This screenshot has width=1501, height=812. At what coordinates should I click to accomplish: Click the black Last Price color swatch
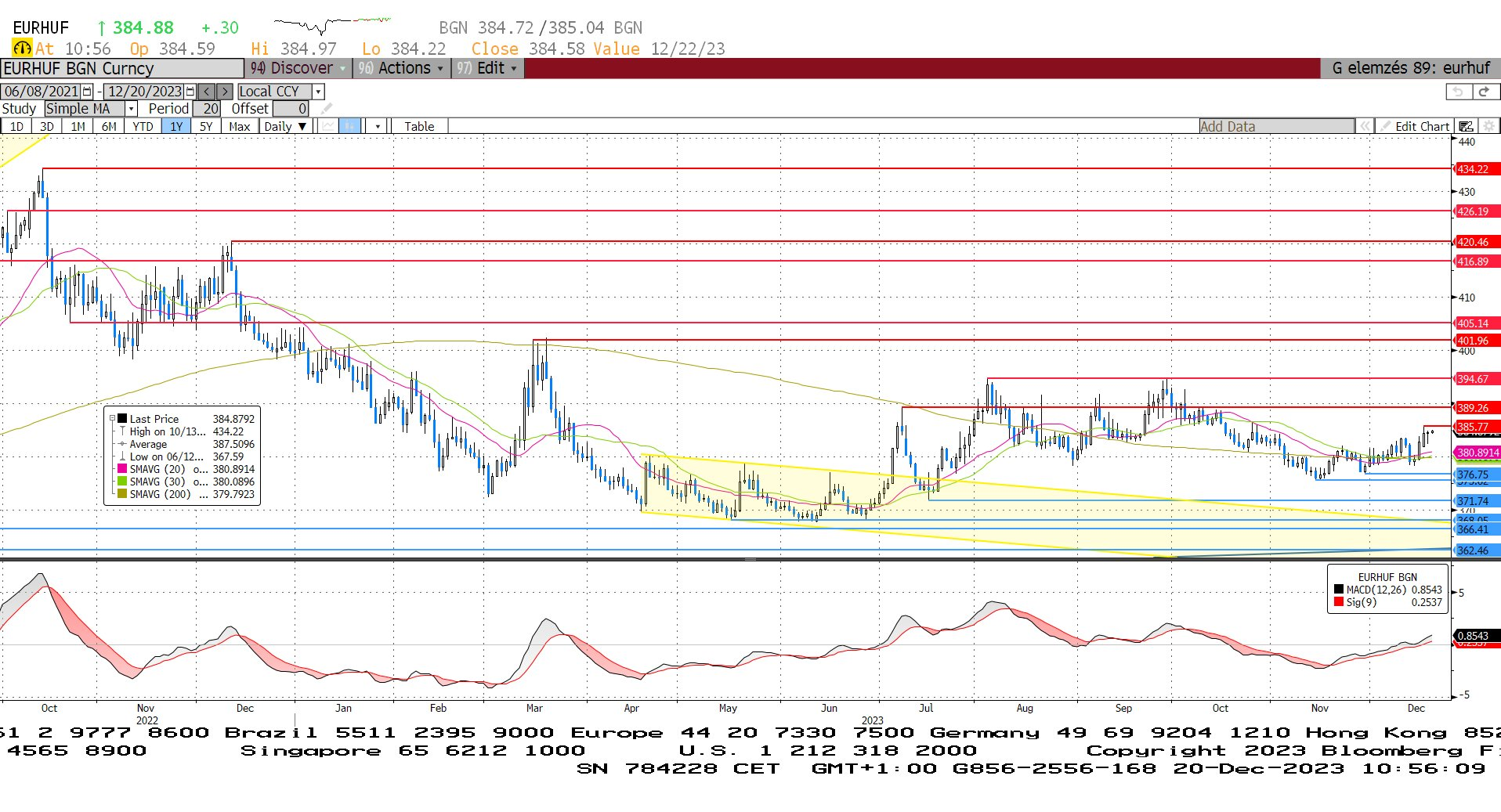[x=122, y=419]
